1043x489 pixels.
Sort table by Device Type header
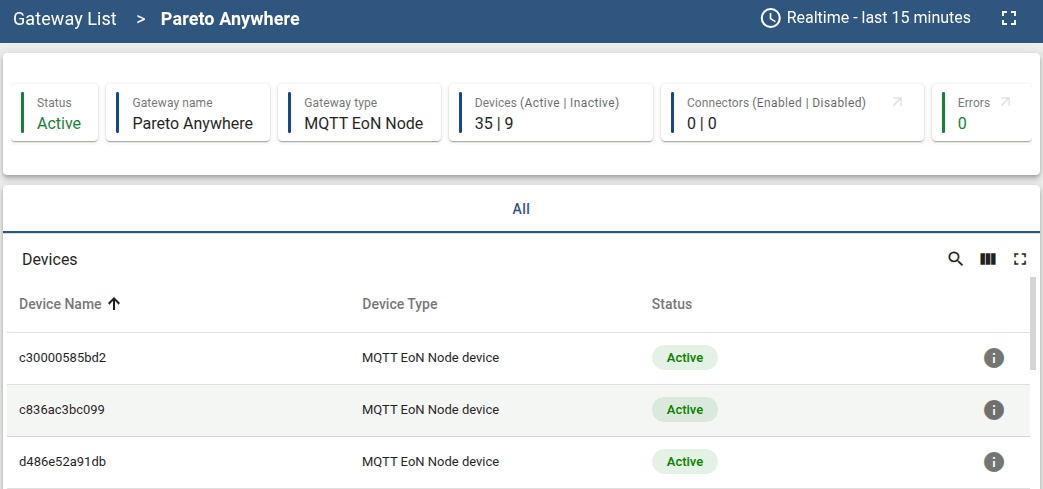coord(400,304)
